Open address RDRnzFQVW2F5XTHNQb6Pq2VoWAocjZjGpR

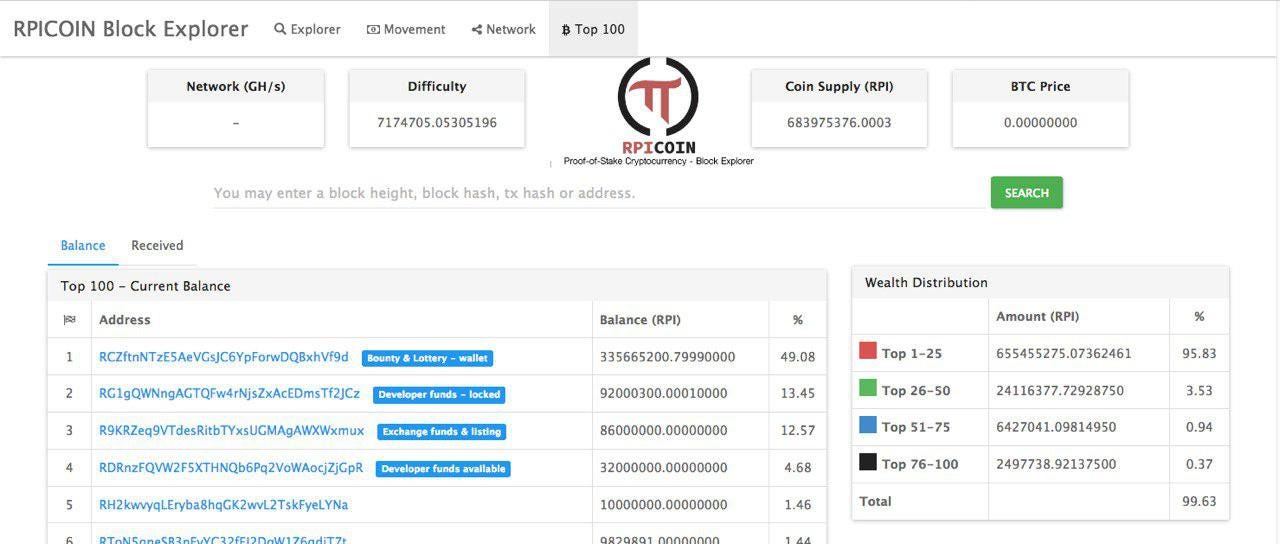click(x=231, y=468)
